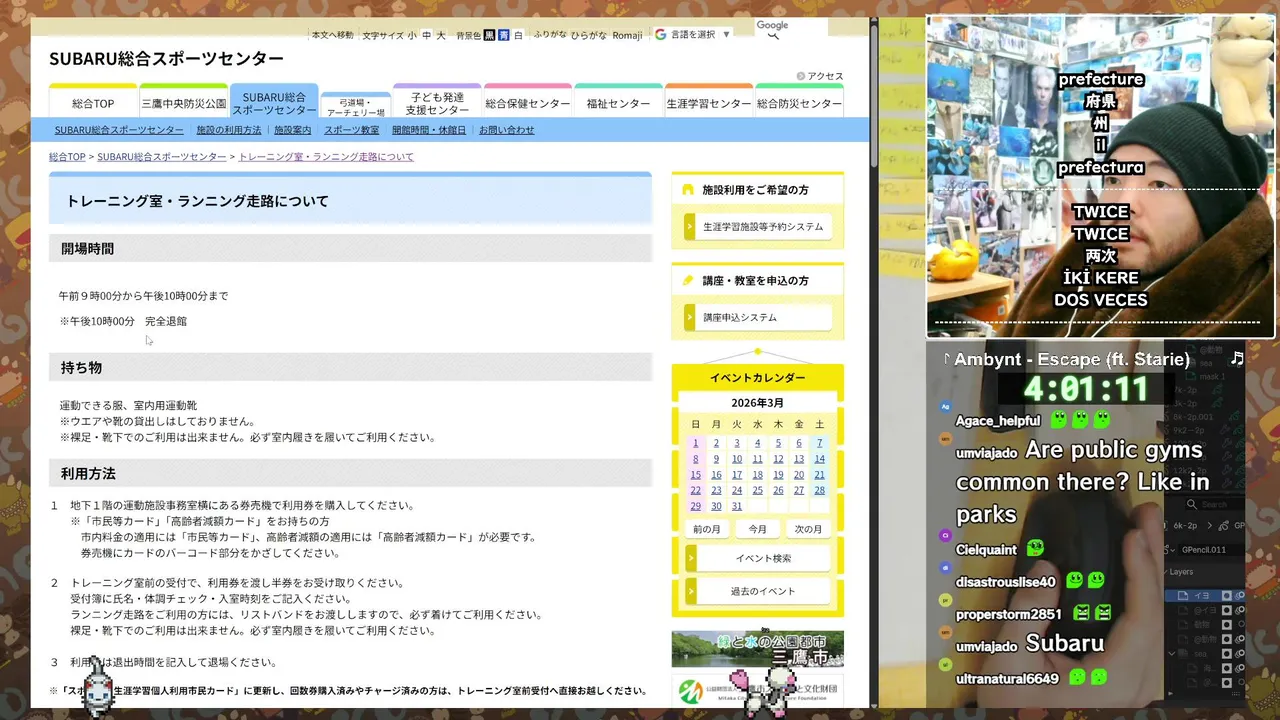Open the 緑と水の公園都市 三鷹市 banner
Screen dimensions: 1280x720
point(757,649)
